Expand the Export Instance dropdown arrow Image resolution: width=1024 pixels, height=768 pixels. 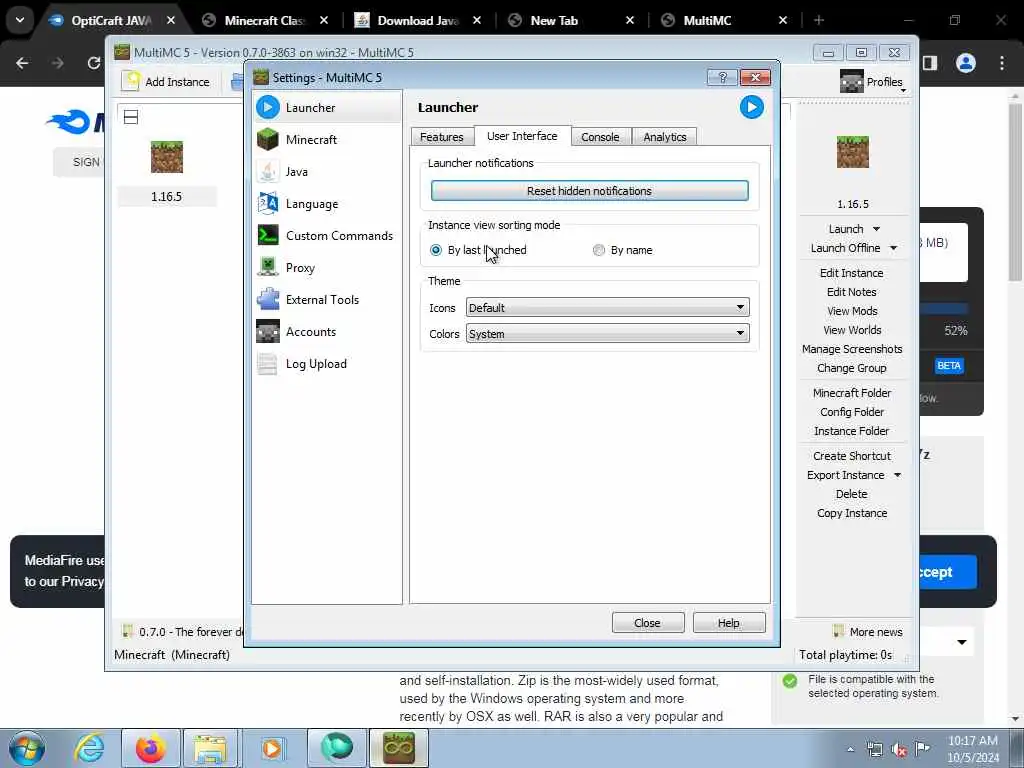click(x=897, y=475)
